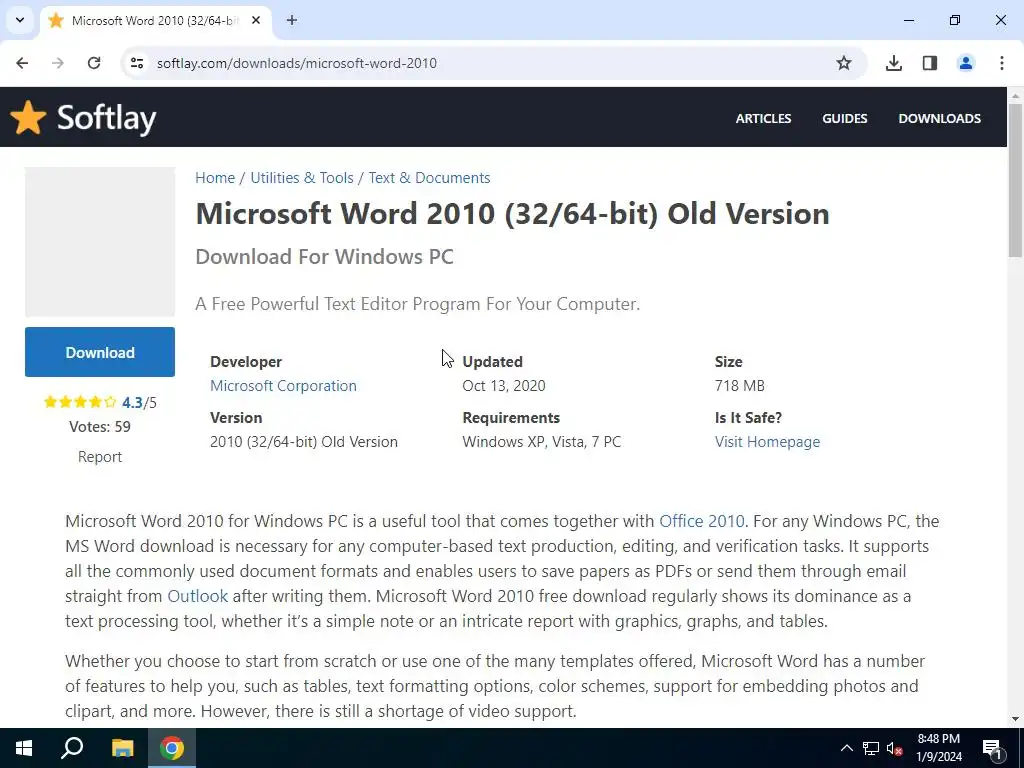
Task: Open Text & Documents breadcrumb
Action: (x=429, y=178)
